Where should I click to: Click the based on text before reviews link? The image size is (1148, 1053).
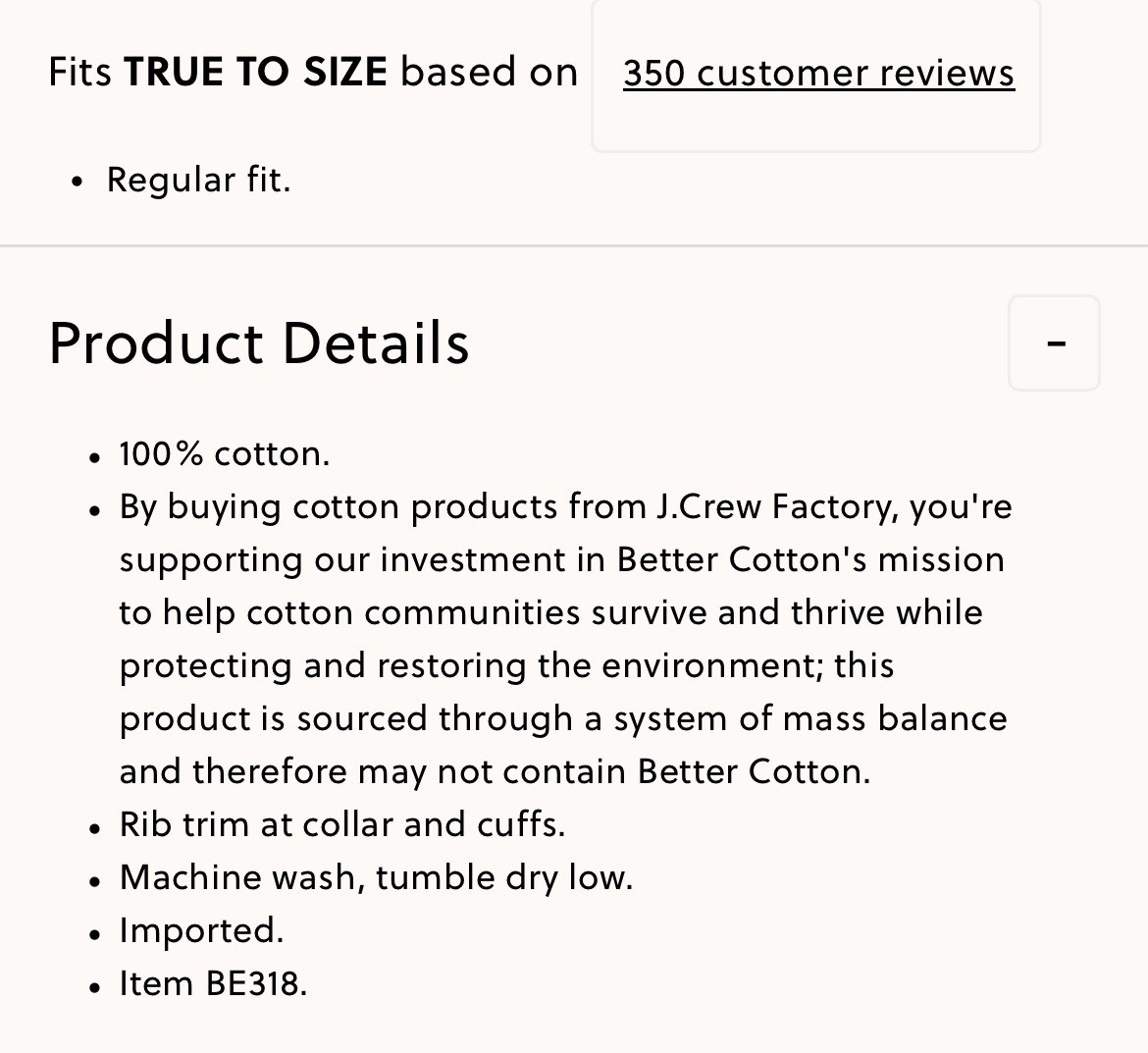(489, 72)
